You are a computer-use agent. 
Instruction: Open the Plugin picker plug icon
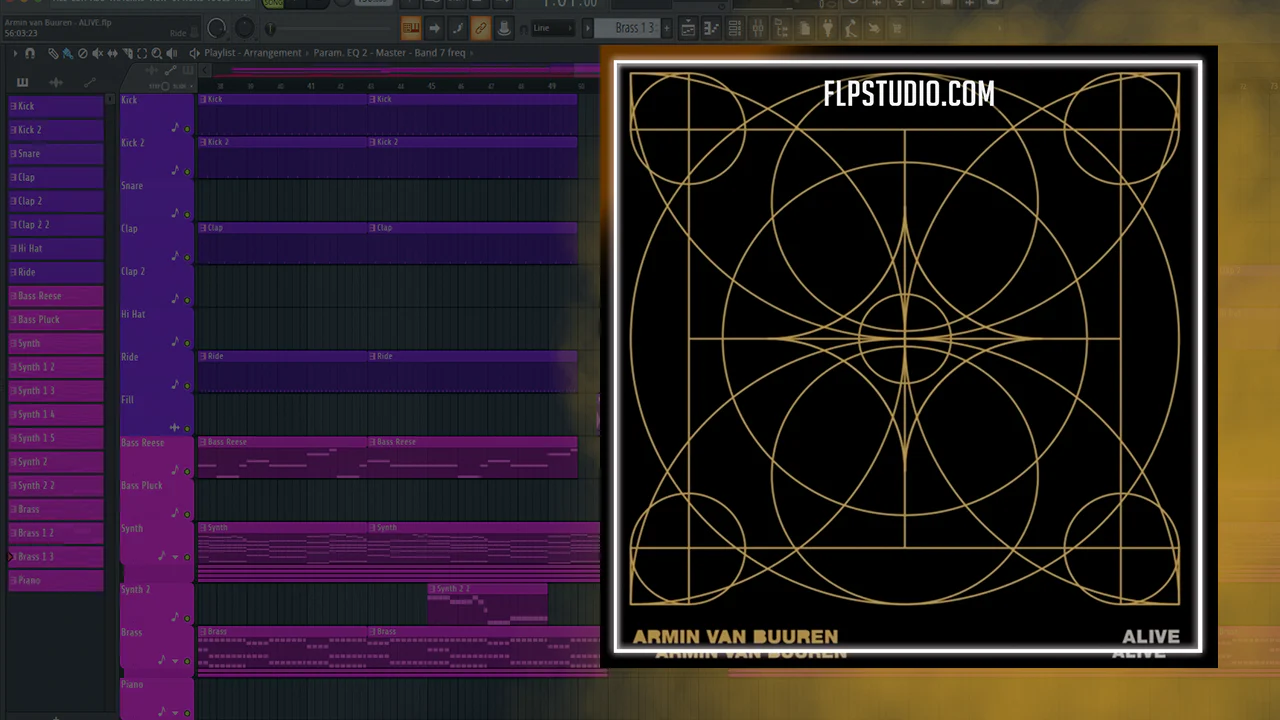(x=827, y=28)
